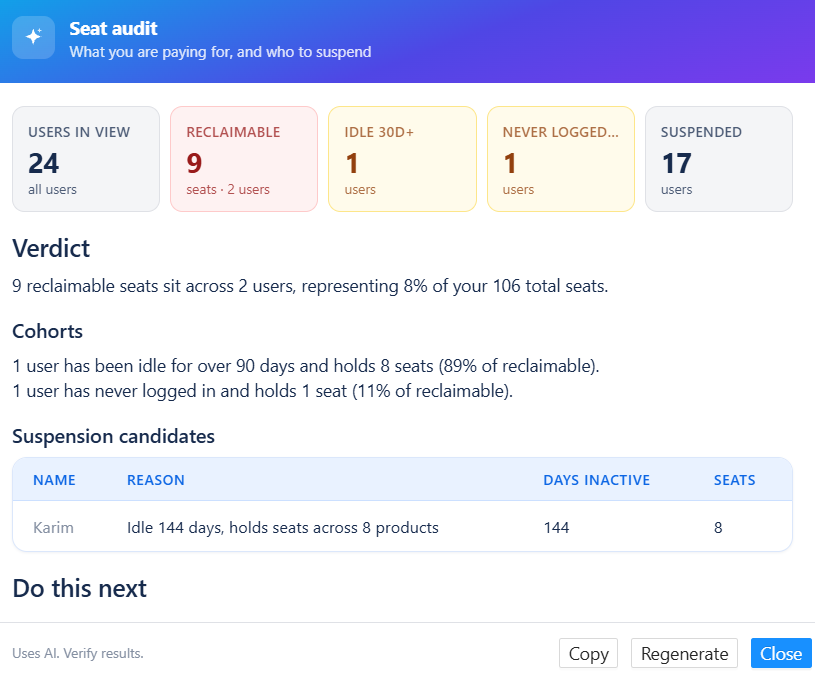Click the DAYS INACTIVE column header

(597, 480)
